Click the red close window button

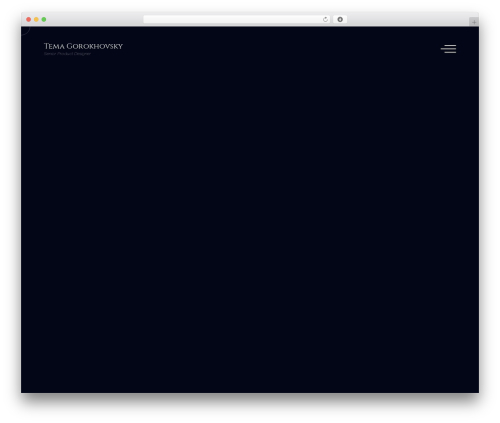[29, 19]
